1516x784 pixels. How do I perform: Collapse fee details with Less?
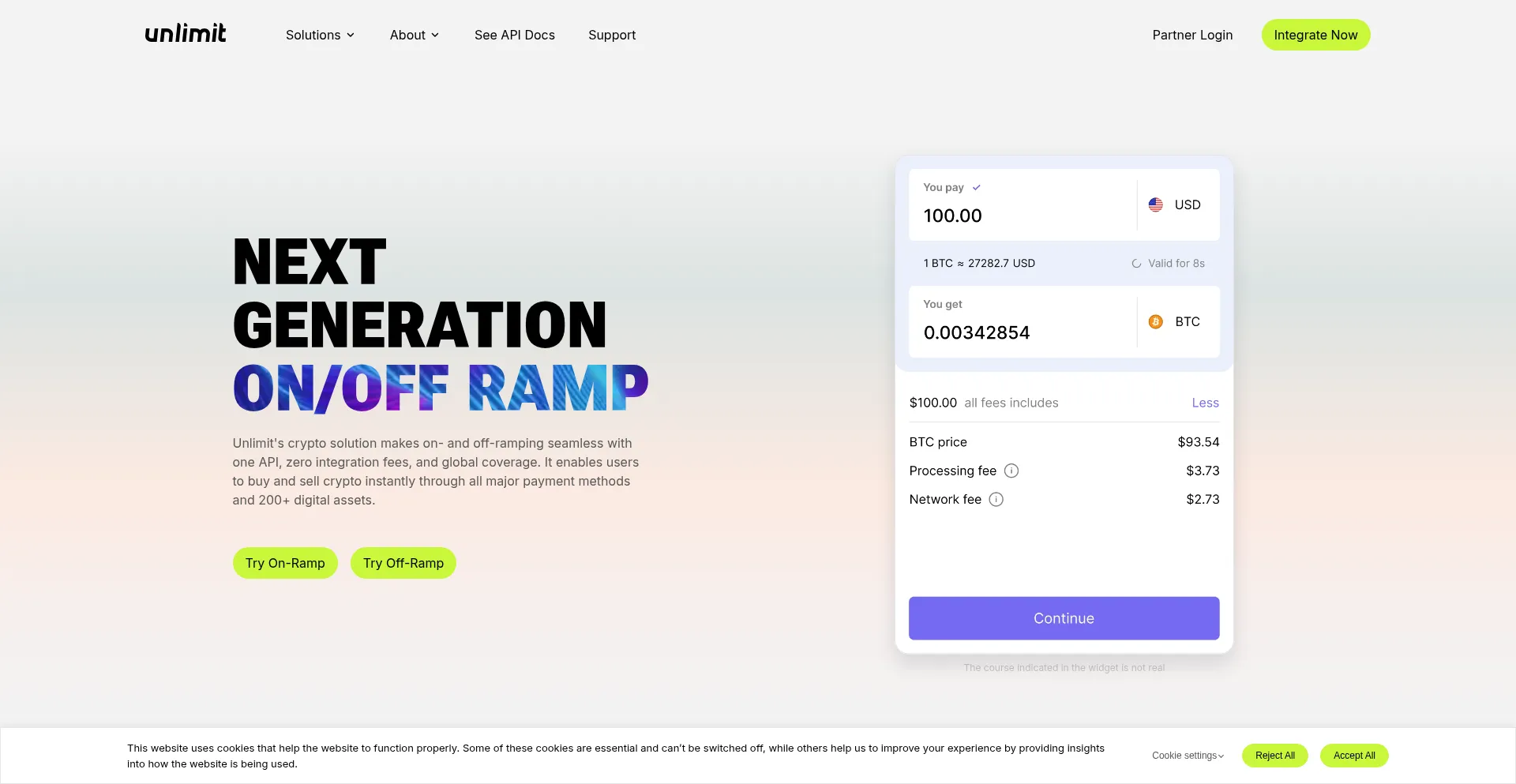1205,403
